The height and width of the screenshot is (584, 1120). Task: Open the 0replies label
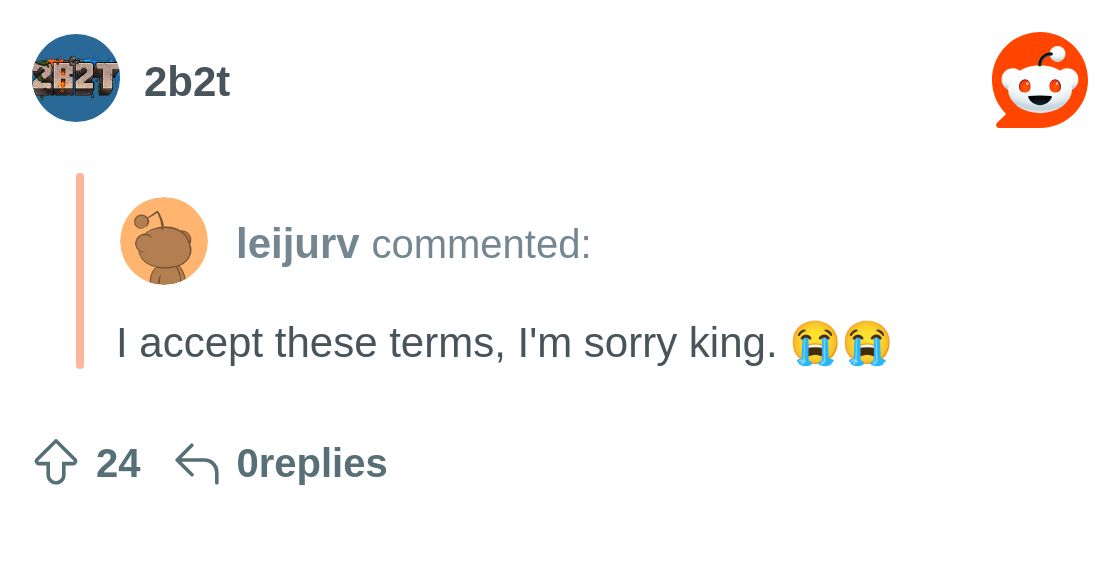pos(311,464)
